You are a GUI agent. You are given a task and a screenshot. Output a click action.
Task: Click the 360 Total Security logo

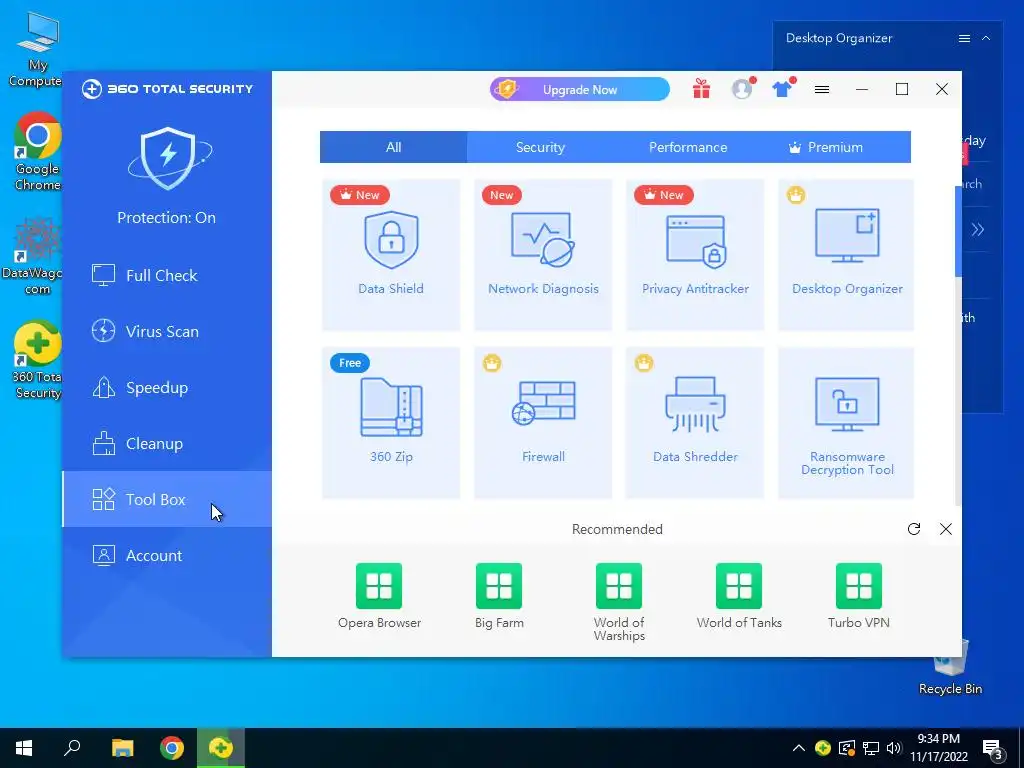click(x=167, y=89)
